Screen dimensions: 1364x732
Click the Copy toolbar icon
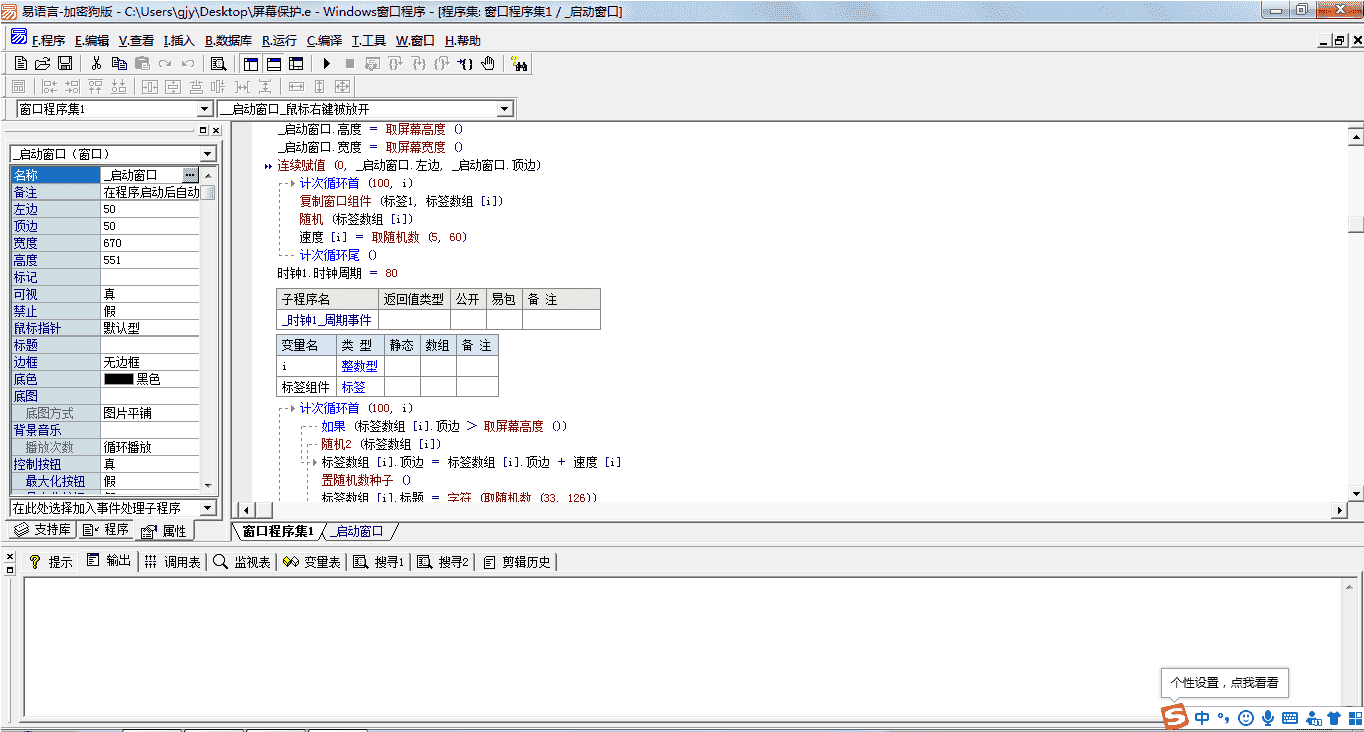(x=119, y=63)
